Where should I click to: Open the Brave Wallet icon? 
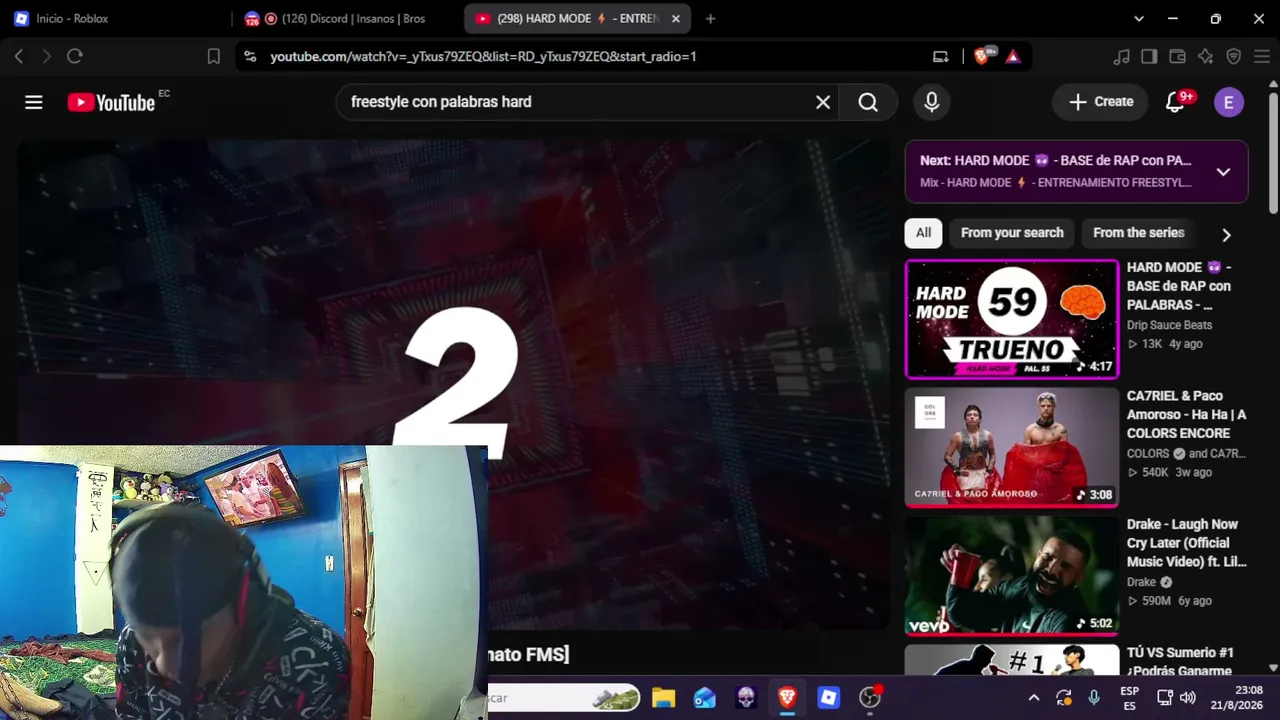(1177, 57)
